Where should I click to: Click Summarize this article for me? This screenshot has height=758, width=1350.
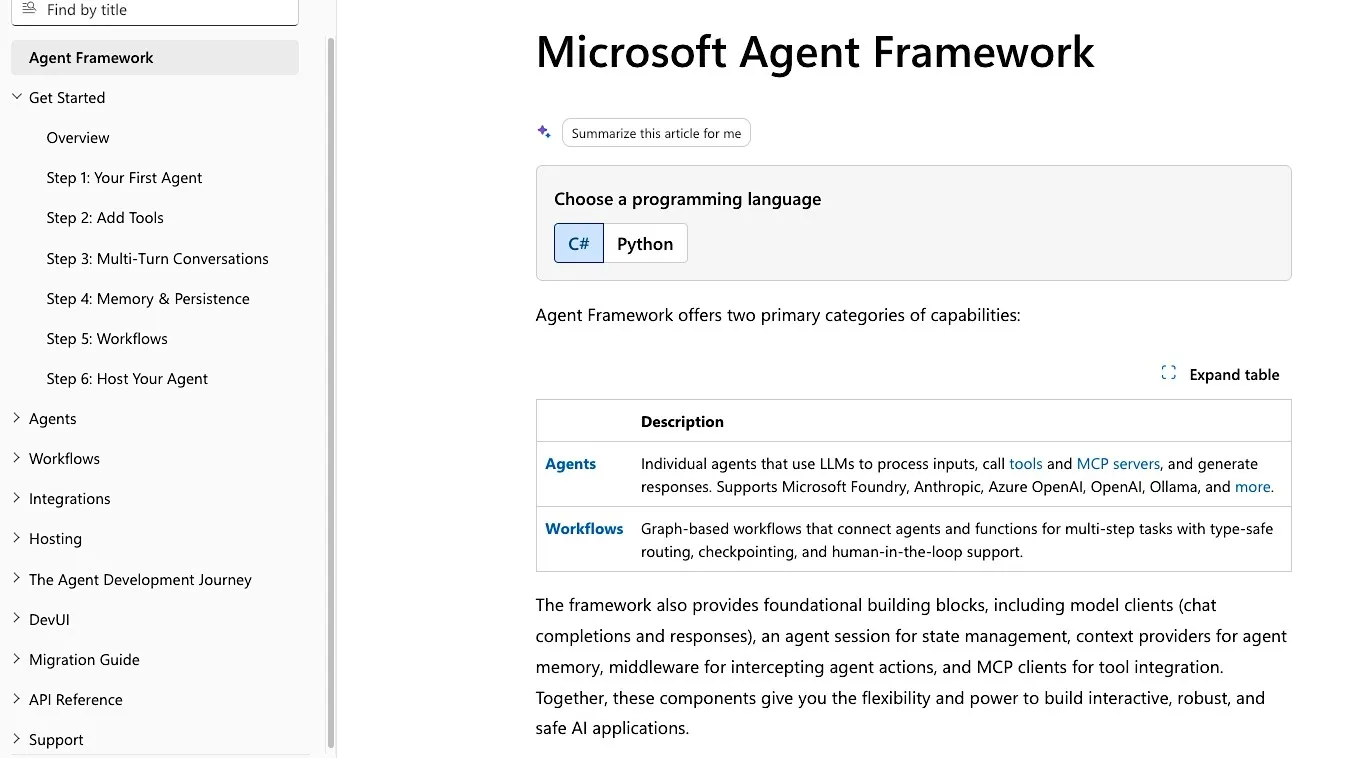coord(656,133)
